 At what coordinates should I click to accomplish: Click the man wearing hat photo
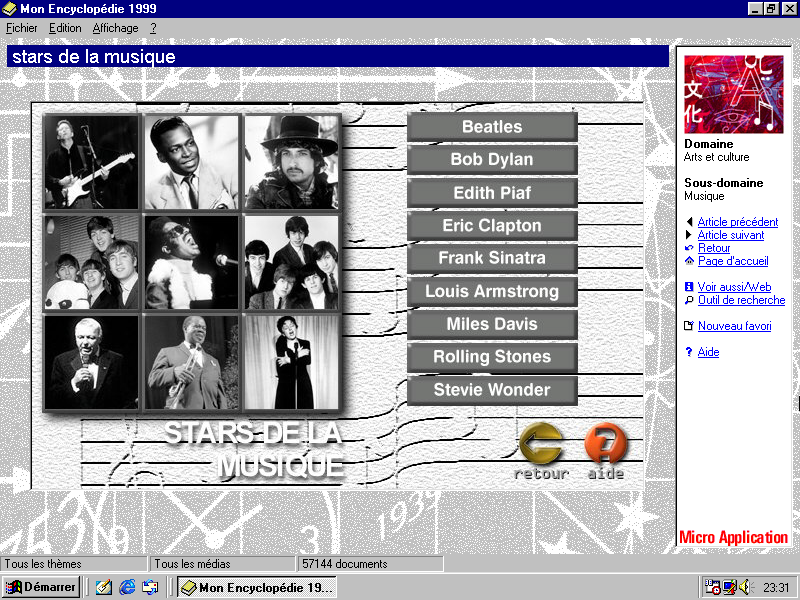(291, 162)
